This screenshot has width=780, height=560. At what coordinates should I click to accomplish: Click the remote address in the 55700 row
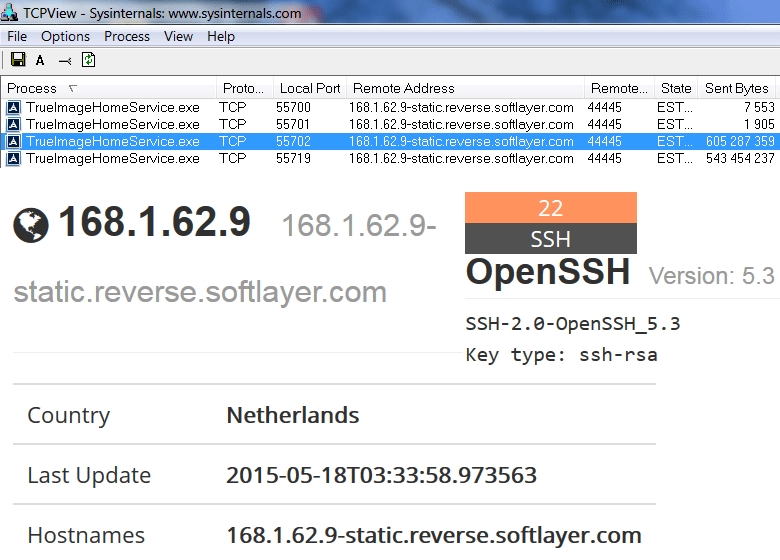(461, 107)
